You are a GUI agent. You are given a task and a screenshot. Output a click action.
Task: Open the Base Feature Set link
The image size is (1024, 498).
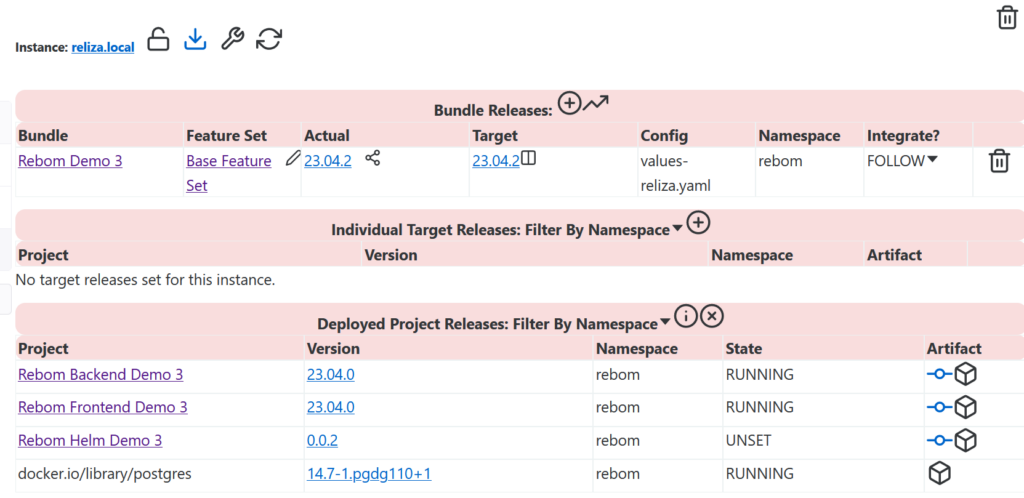pos(229,173)
